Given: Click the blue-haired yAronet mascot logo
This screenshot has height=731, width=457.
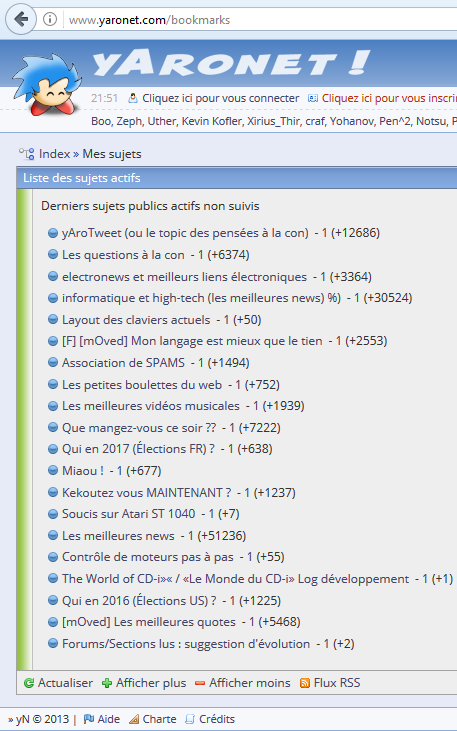Looking at the screenshot, I should click(x=47, y=84).
